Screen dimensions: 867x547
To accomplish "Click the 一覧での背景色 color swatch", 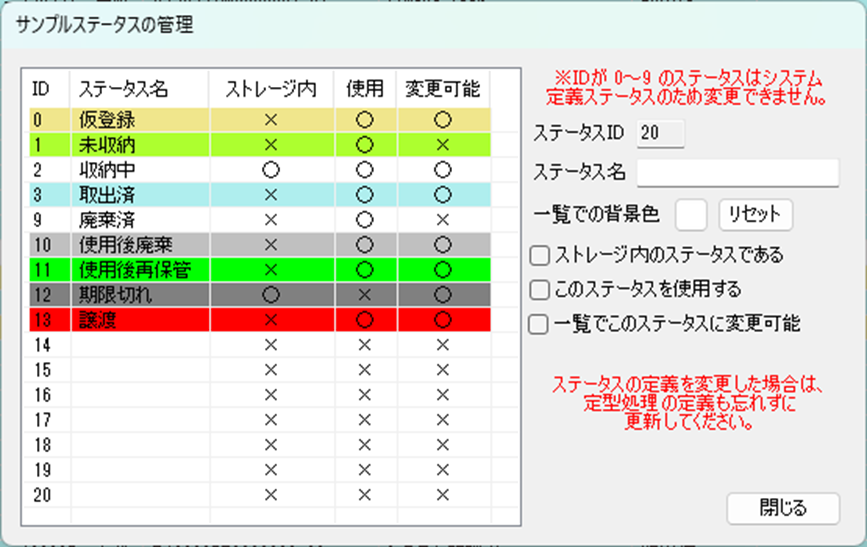I will pyautogui.click(x=691, y=214).
